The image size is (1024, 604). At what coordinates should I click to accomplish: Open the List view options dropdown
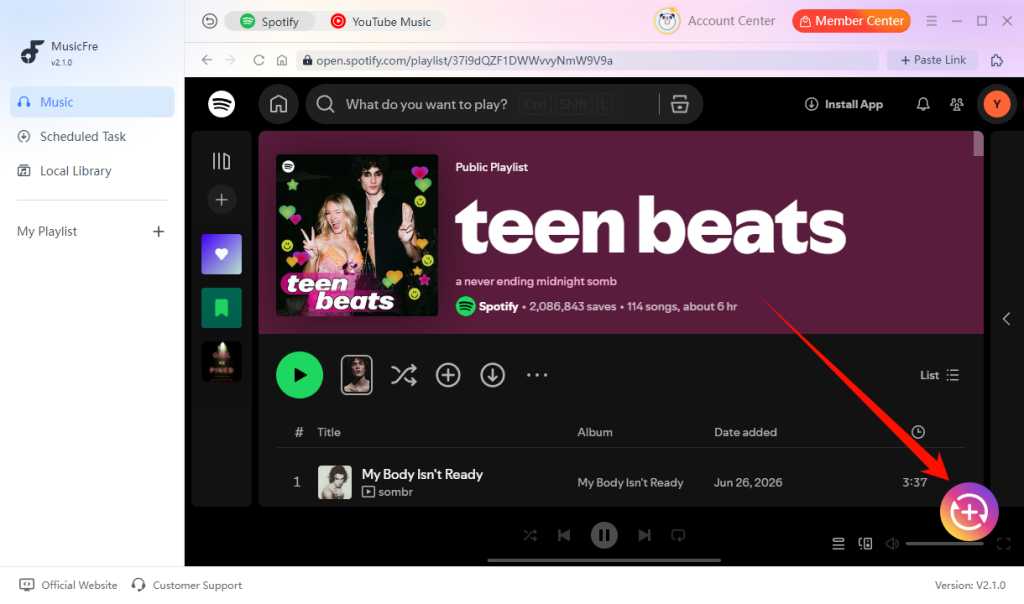(x=939, y=375)
